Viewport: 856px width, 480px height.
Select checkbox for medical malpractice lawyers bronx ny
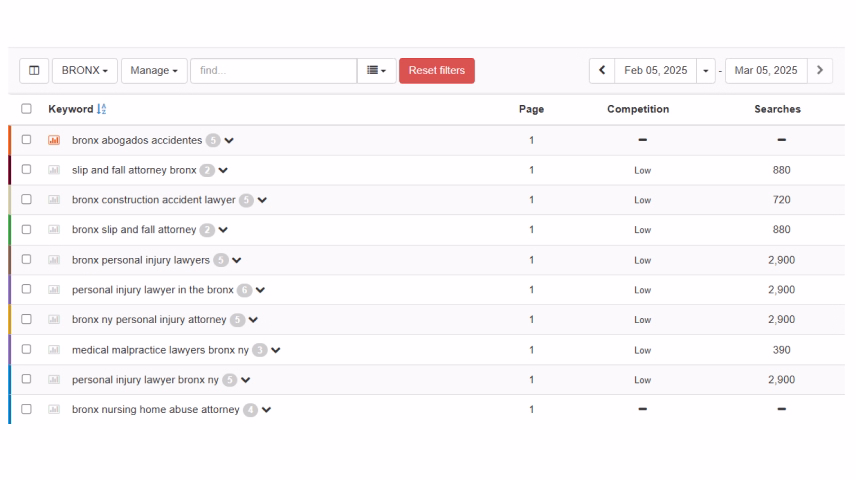[x=26, y=349]
